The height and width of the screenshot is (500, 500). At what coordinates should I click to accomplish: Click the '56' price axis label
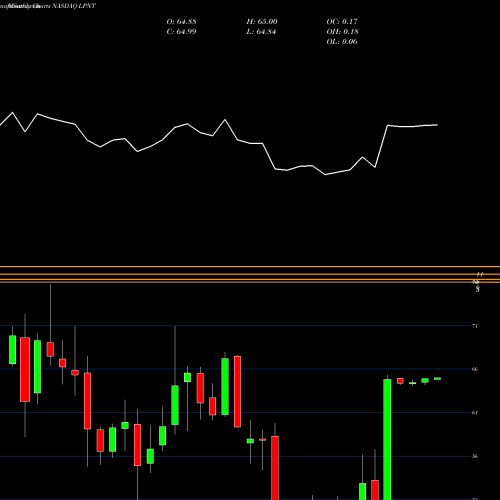click(x=475, y=456)
